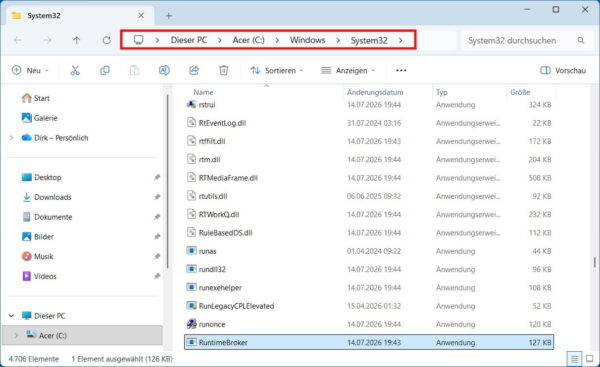Open Musik quick access folder
Image resolution: width=600 pixels, height=367 pixels.
(37, 256)
